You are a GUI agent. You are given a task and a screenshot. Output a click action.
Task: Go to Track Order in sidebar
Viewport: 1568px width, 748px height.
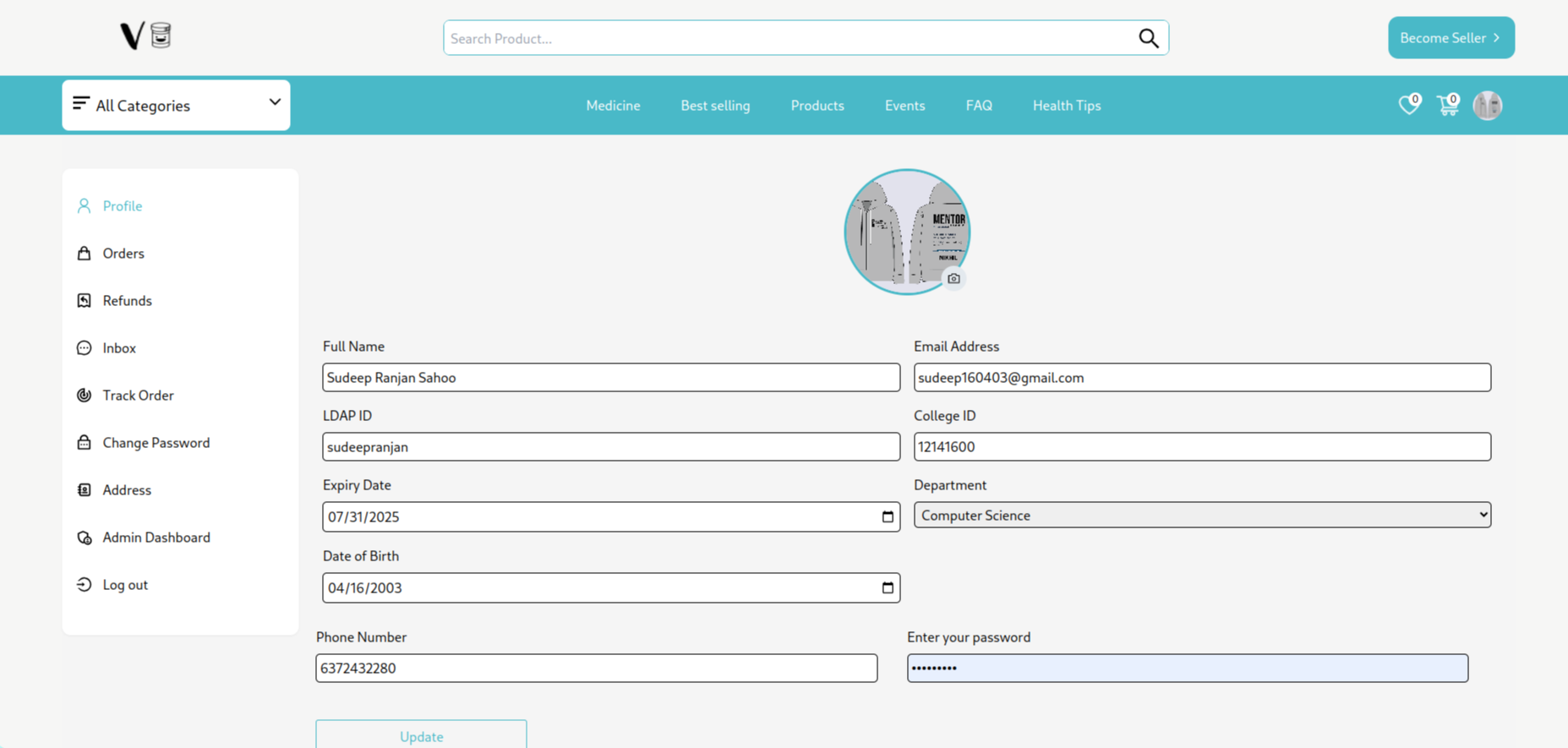138,396
